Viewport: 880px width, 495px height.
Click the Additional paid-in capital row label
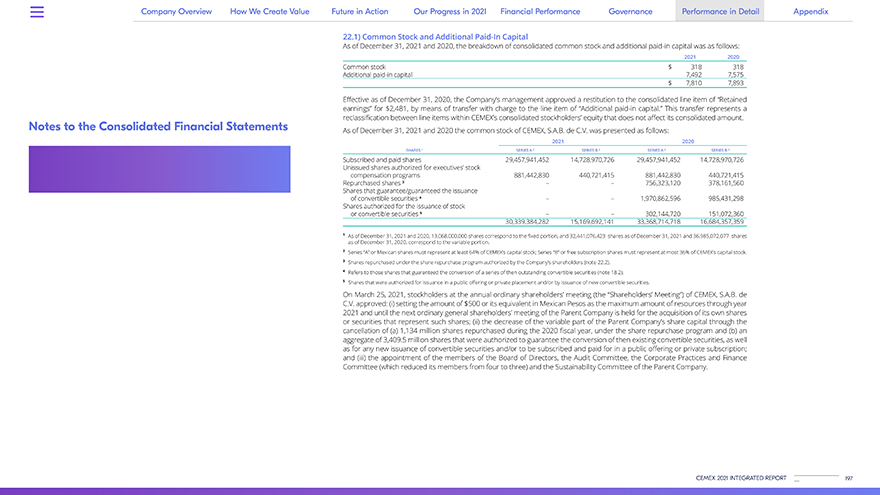377,74
